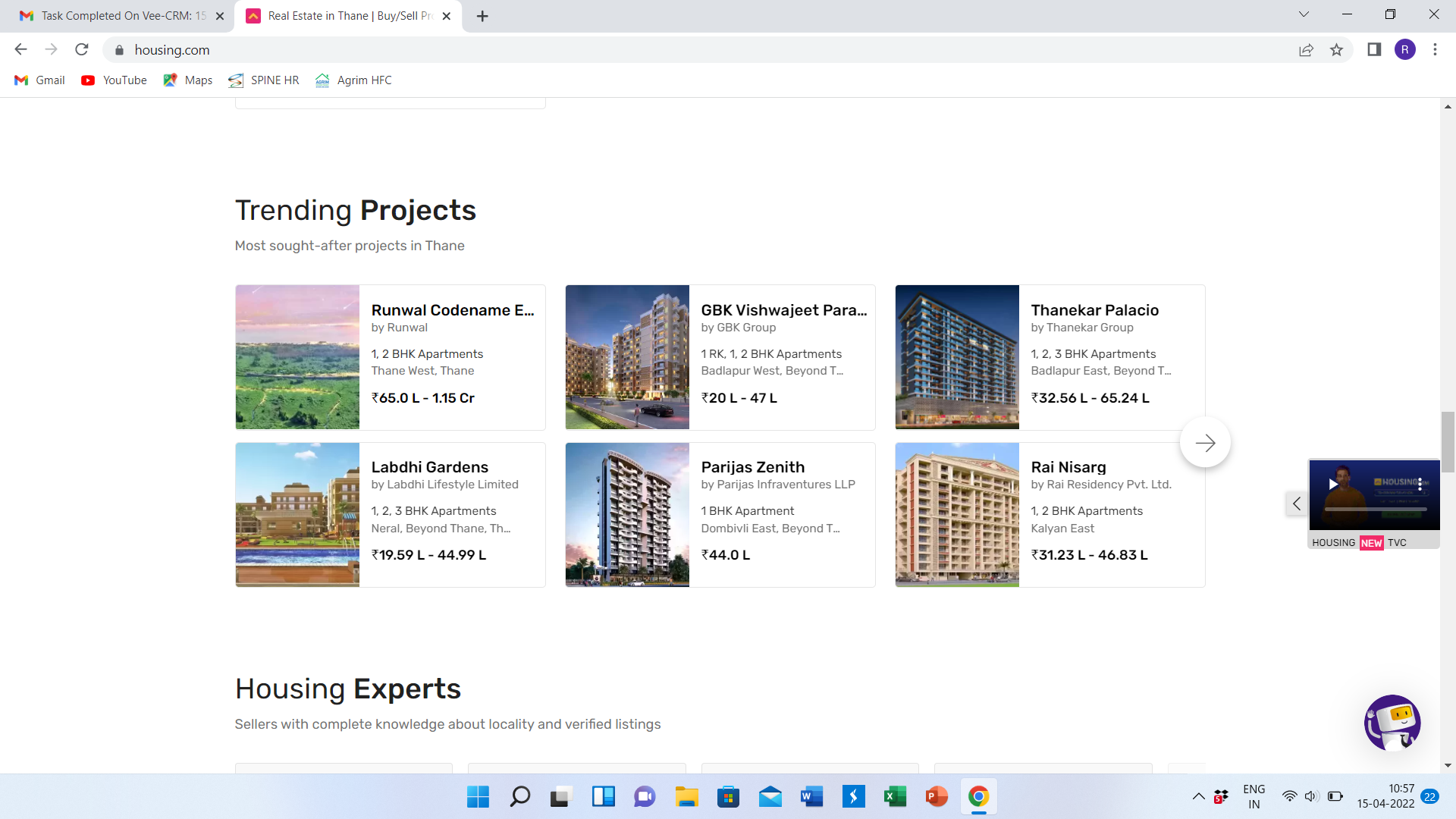Open Word from taskbar
The width and height of the screenshot is (1456, 819).
click(x=811, y=797)
